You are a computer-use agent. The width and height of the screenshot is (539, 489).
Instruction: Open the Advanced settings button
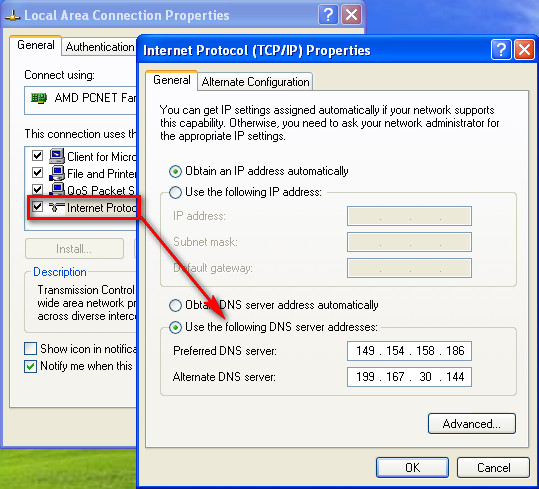[472, 424]
